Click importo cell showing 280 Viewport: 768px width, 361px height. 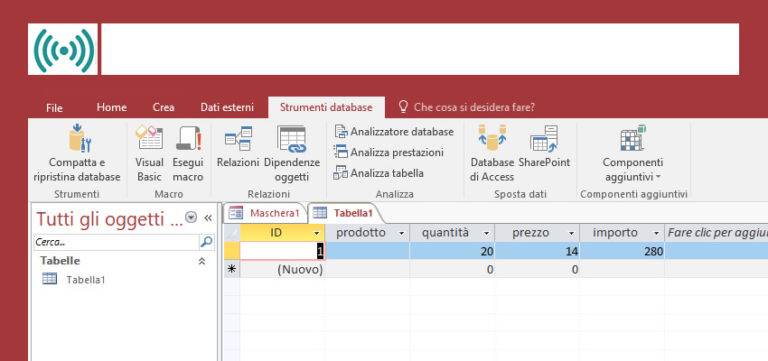click(x=622, y=251)
